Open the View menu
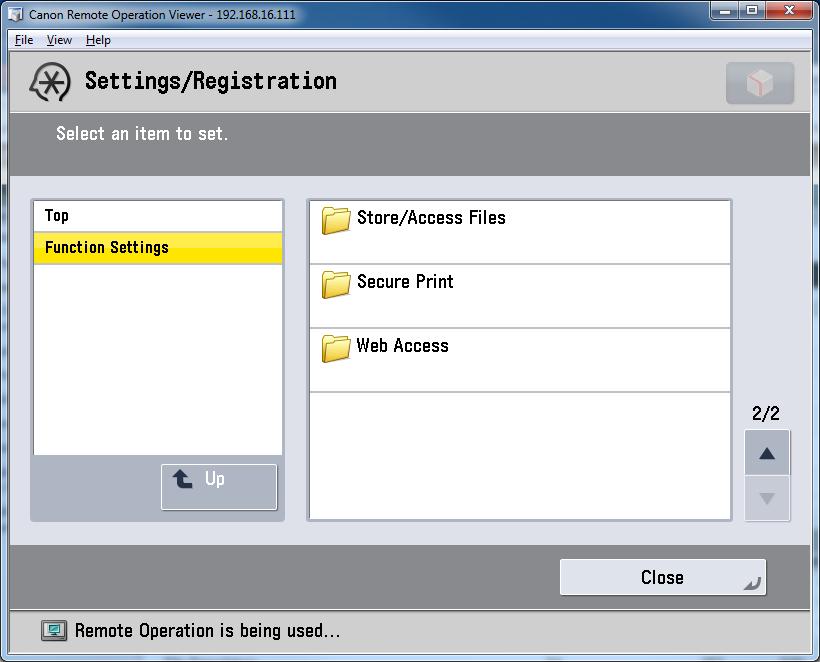The height and width of the screenshot is (662, 820). click(x=59, y=40)
